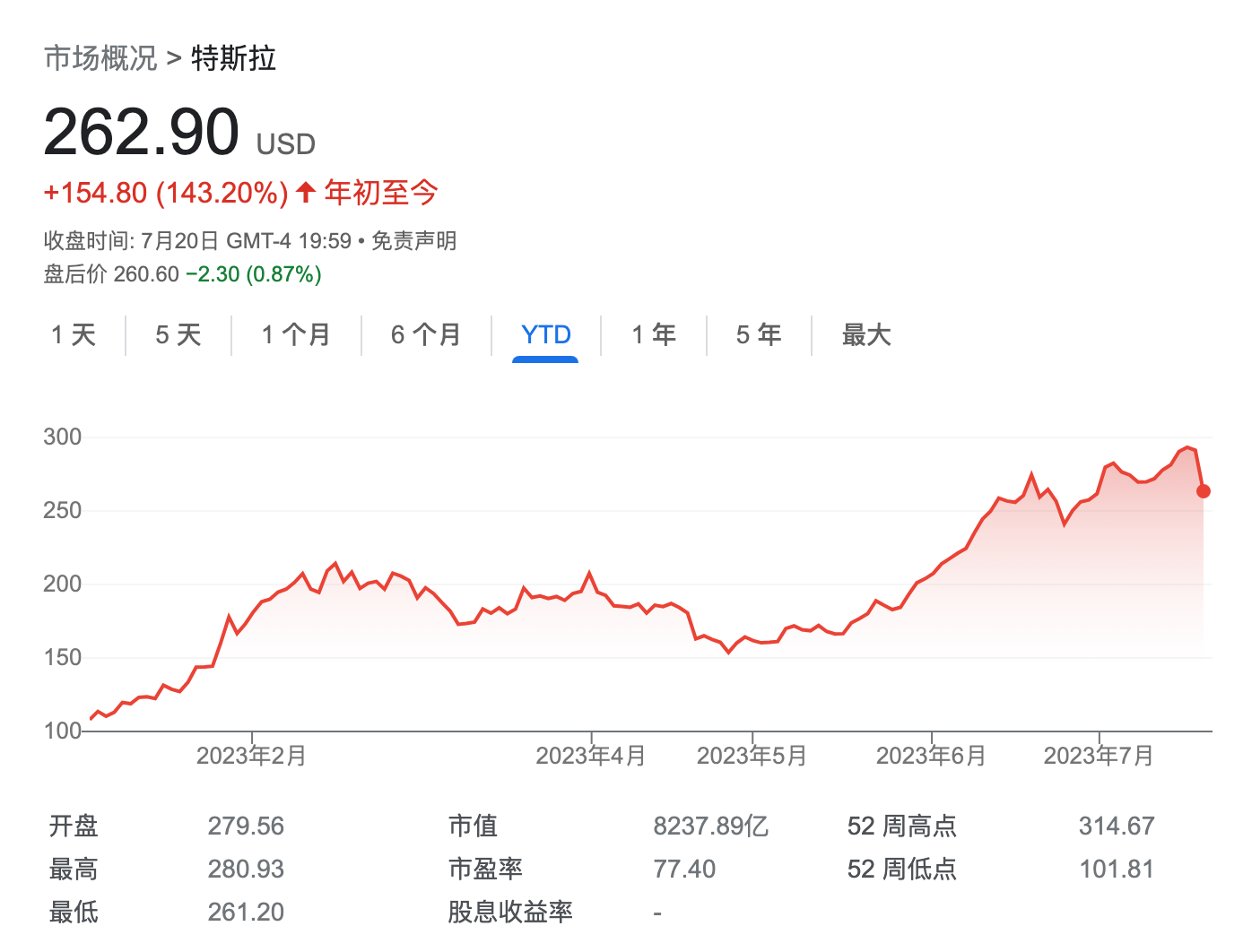Image resolution: width=1243 pixels, height=952 pixels.
Task: Switch to the 6 个月 range tab
Action: 426,335
